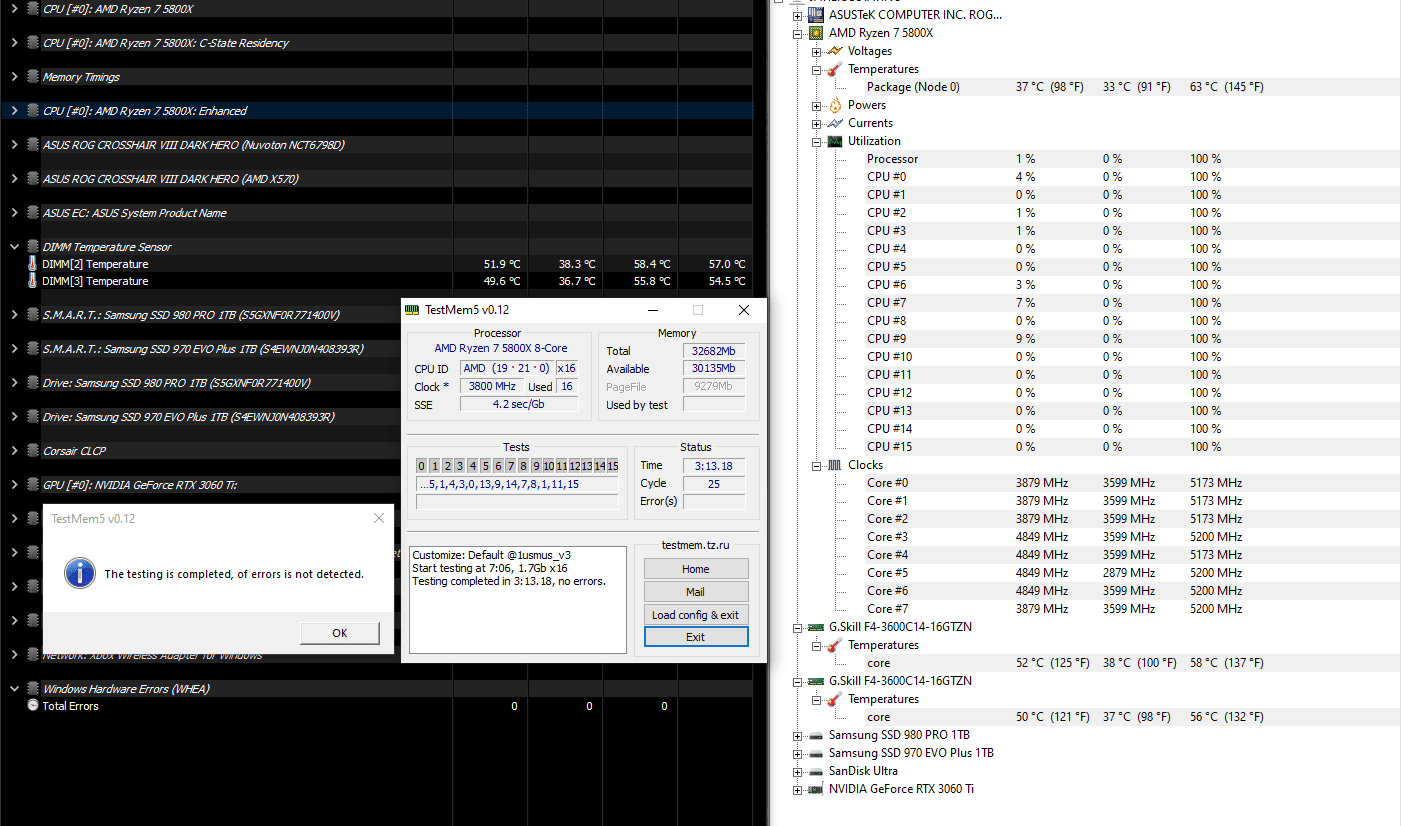Click the GPU icon beside NVIDIA GeForce RTX 3060 Ti in HWMonitor
Screen dimensions: 1401x826
click(817, 789)
